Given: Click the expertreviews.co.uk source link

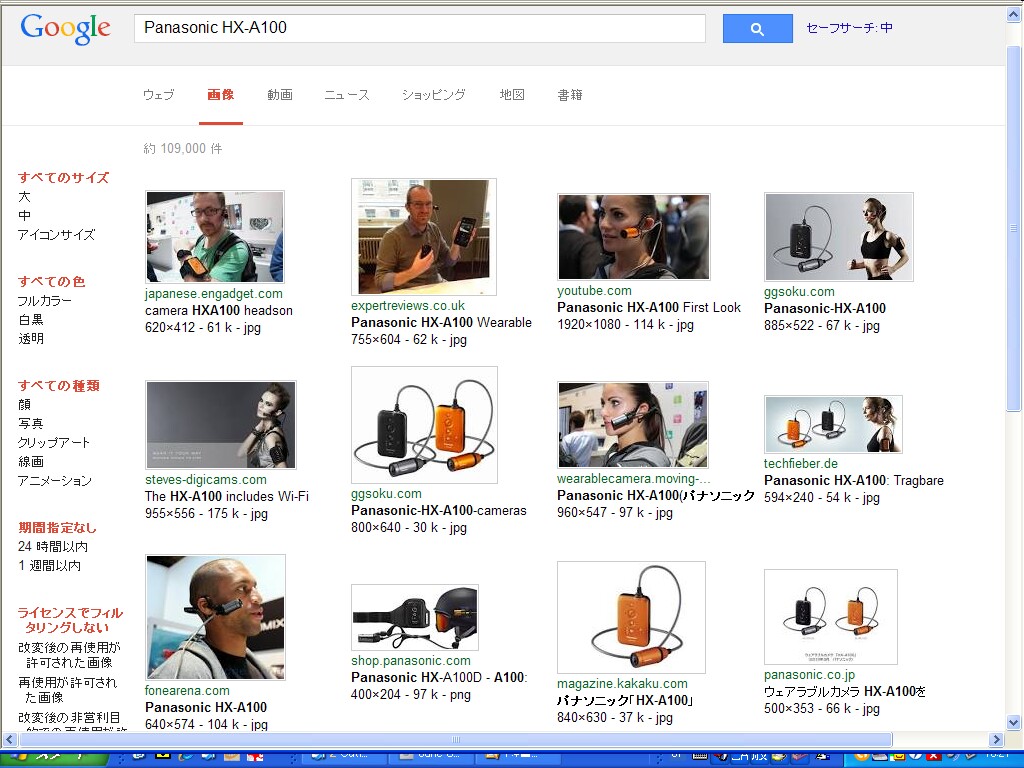Looking at the screenshot, I should coord(408,306).
